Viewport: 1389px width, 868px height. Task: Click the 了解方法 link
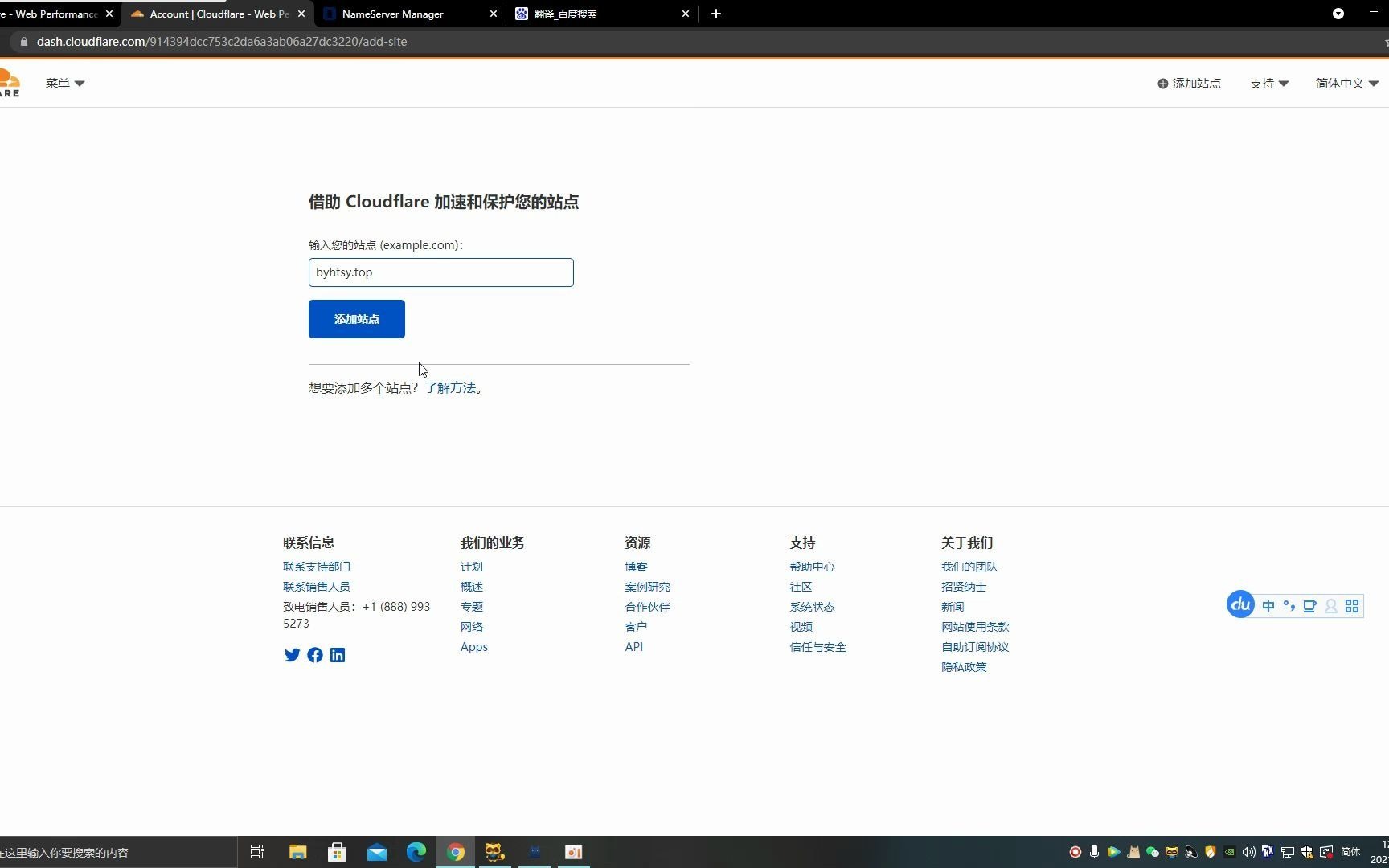(x=450, y=387)
